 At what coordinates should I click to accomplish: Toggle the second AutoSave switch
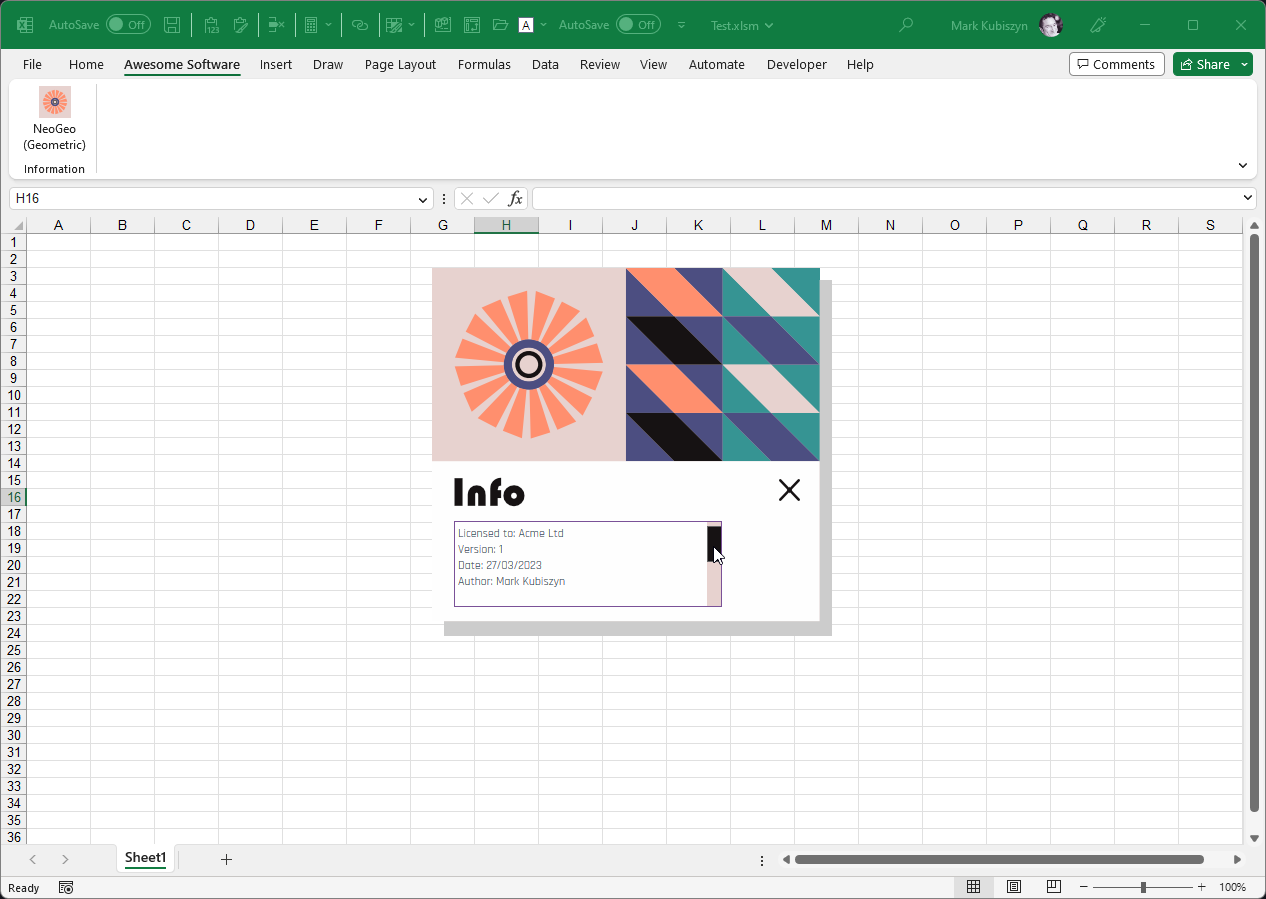tap(638, 25)
